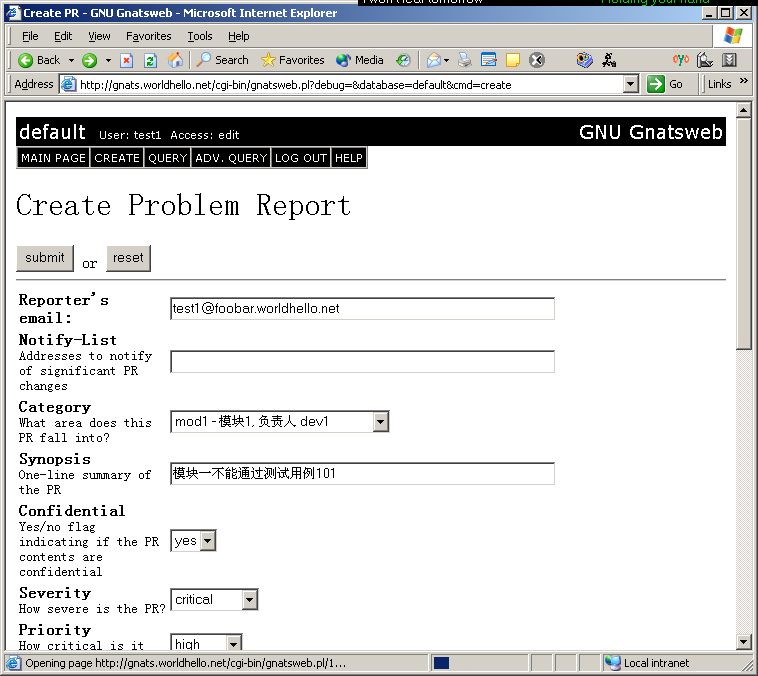
Task: Expand the Links toolbar chevron
Action: click(744, 81)
